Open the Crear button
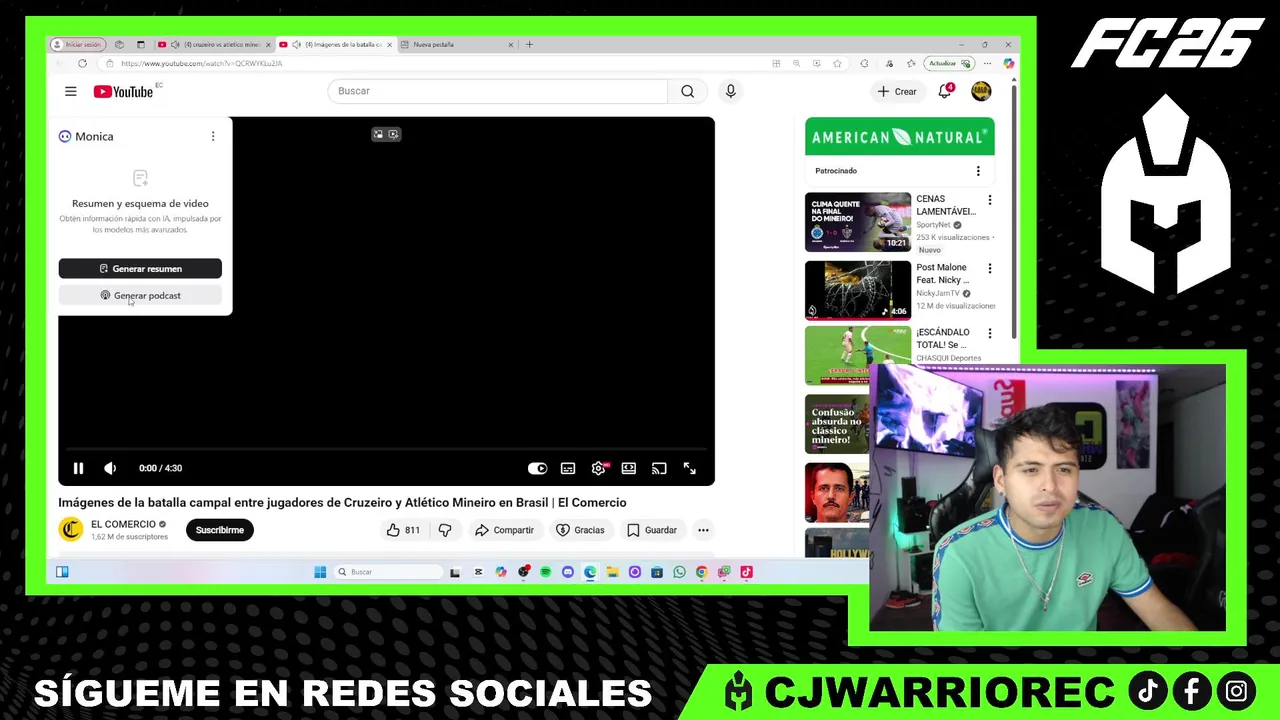This screenshot has width=1280, height=720. click(x=897, y=91)
